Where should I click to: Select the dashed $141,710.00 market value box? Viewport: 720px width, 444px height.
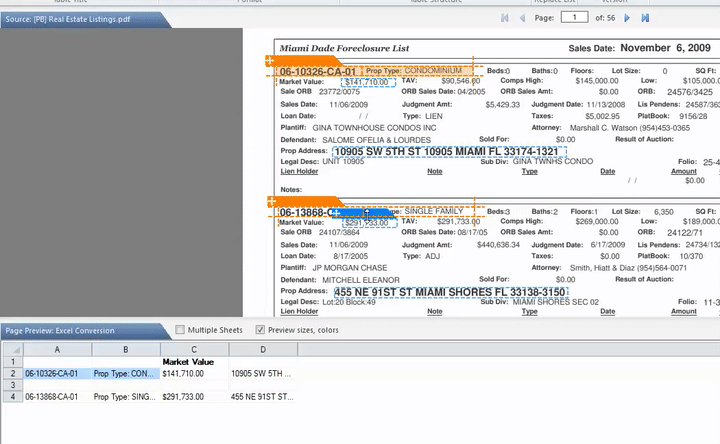click(368, 82)
